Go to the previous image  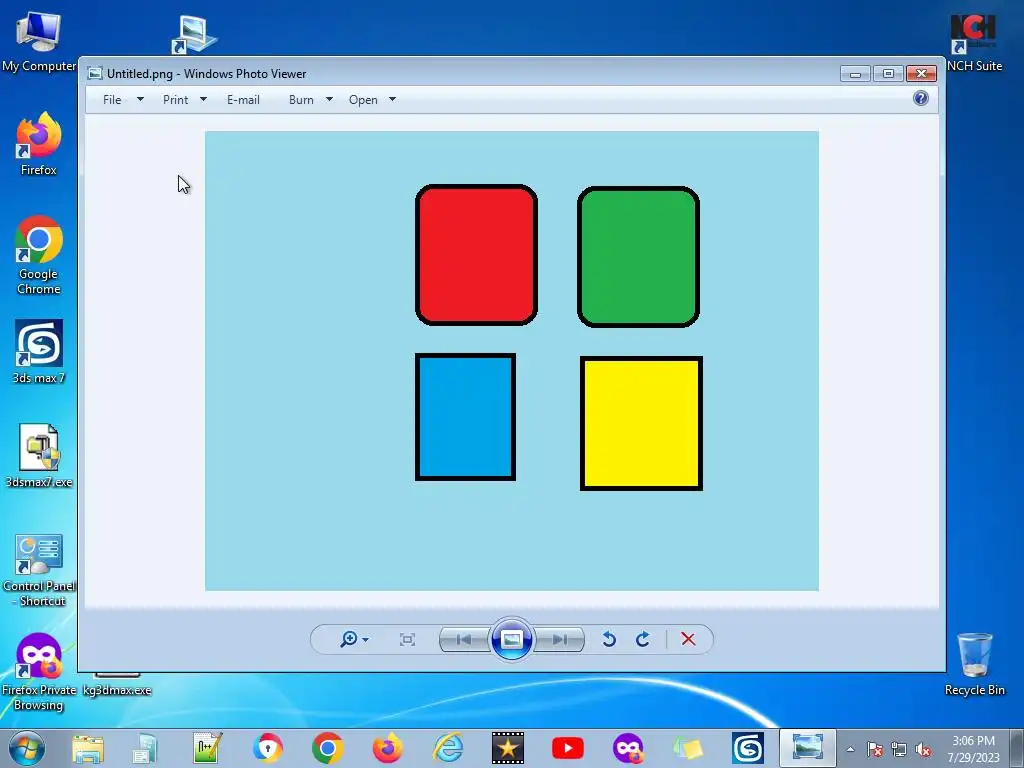(x=464, y=639)
